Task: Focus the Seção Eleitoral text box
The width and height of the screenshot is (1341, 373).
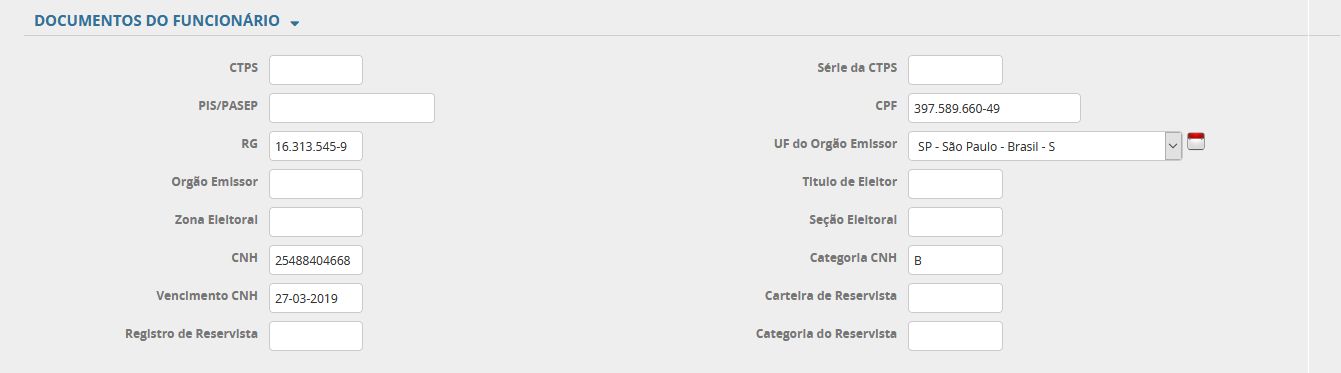Action: (x=955, y=222)
